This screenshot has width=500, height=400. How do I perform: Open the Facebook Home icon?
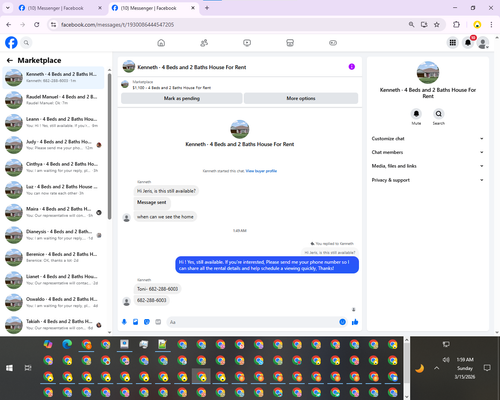(x=161, y=43)
